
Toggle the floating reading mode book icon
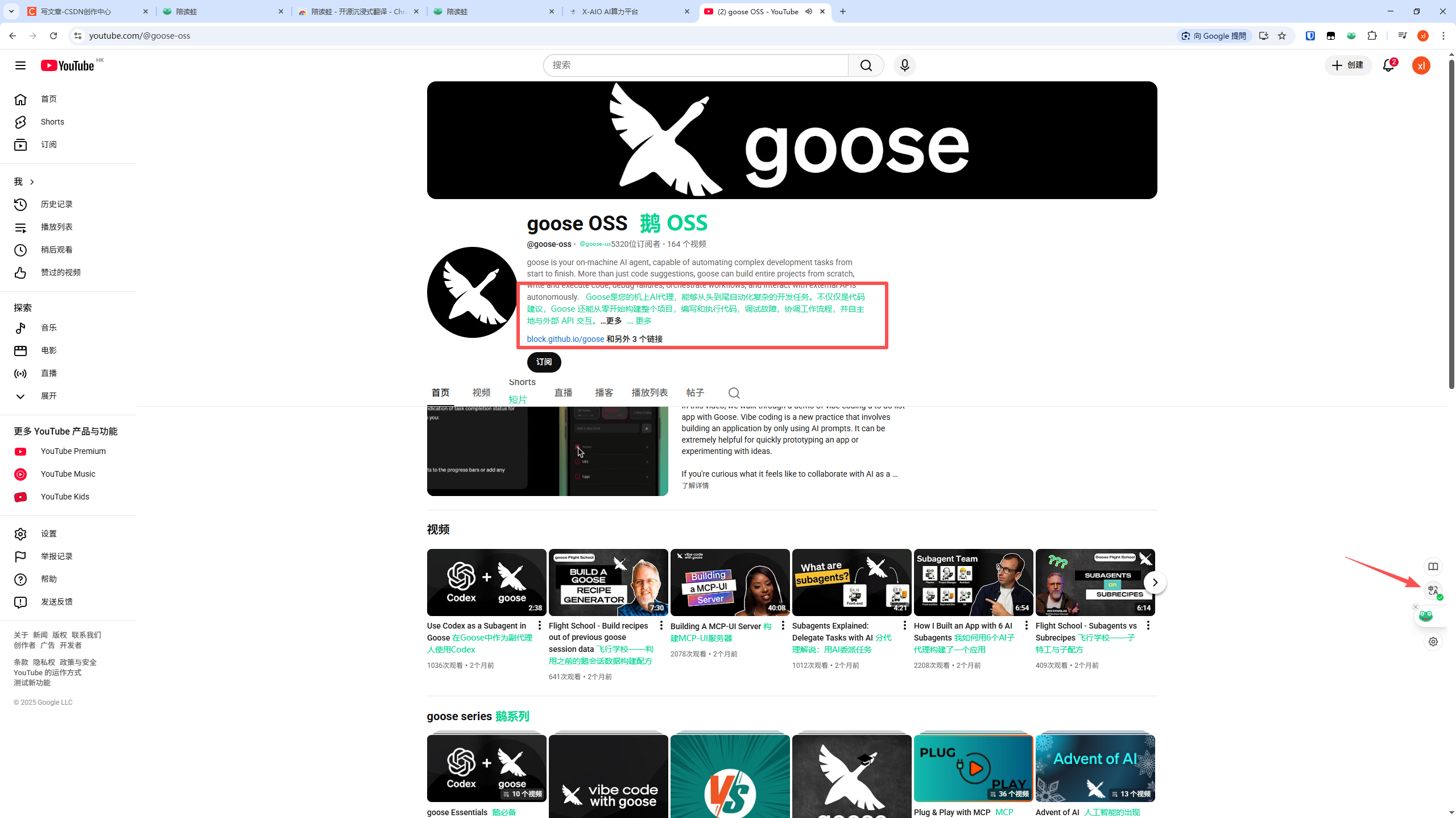(x=1433, y=567)
